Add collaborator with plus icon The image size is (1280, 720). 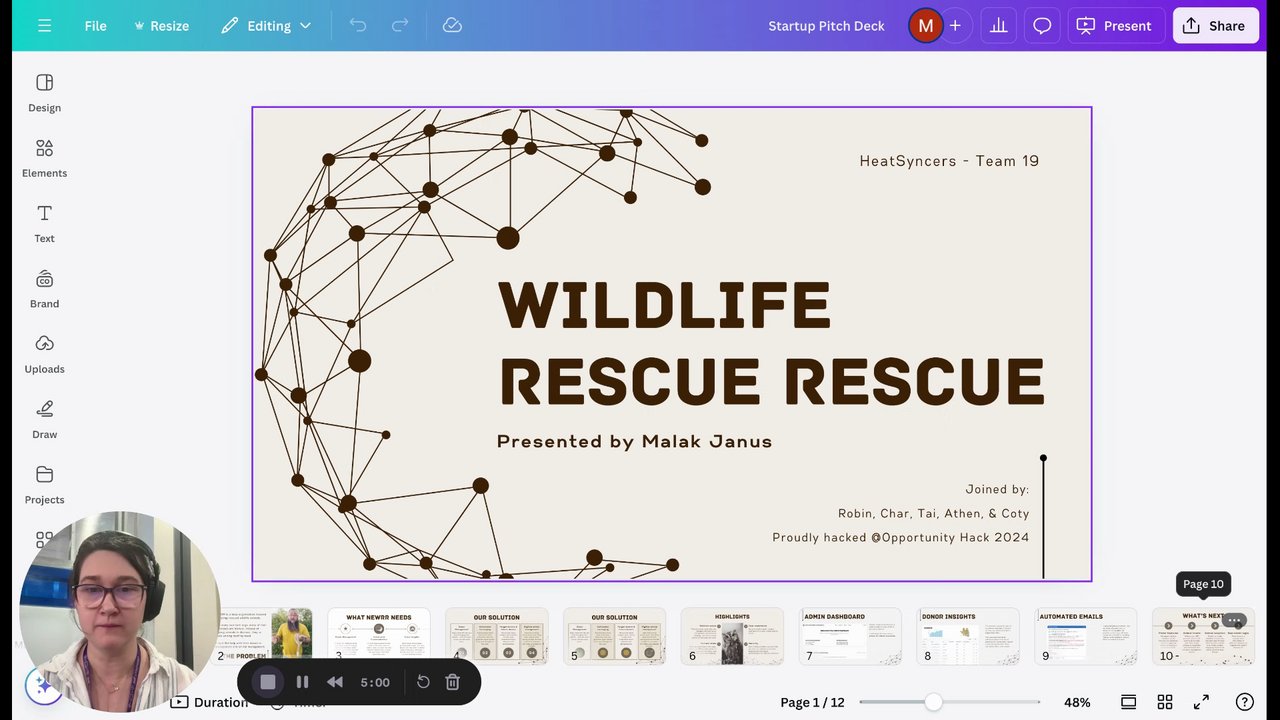[x=955, y=26]
